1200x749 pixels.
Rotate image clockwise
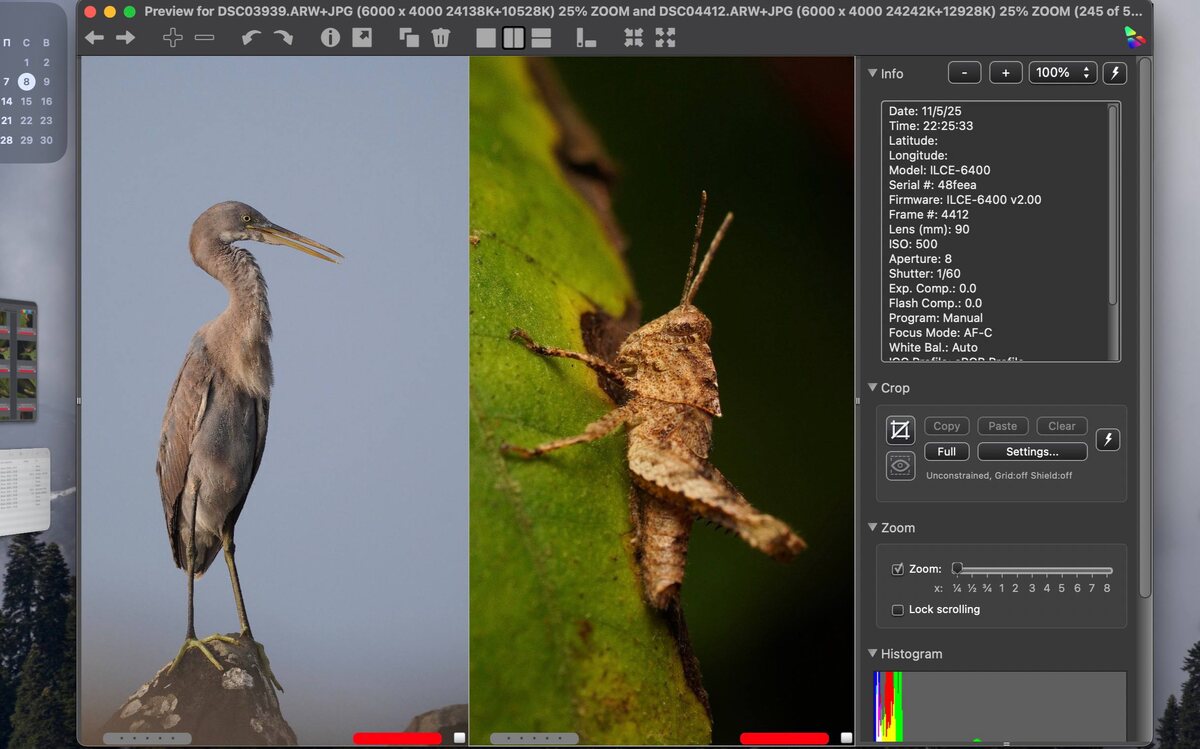pos(283,38)
